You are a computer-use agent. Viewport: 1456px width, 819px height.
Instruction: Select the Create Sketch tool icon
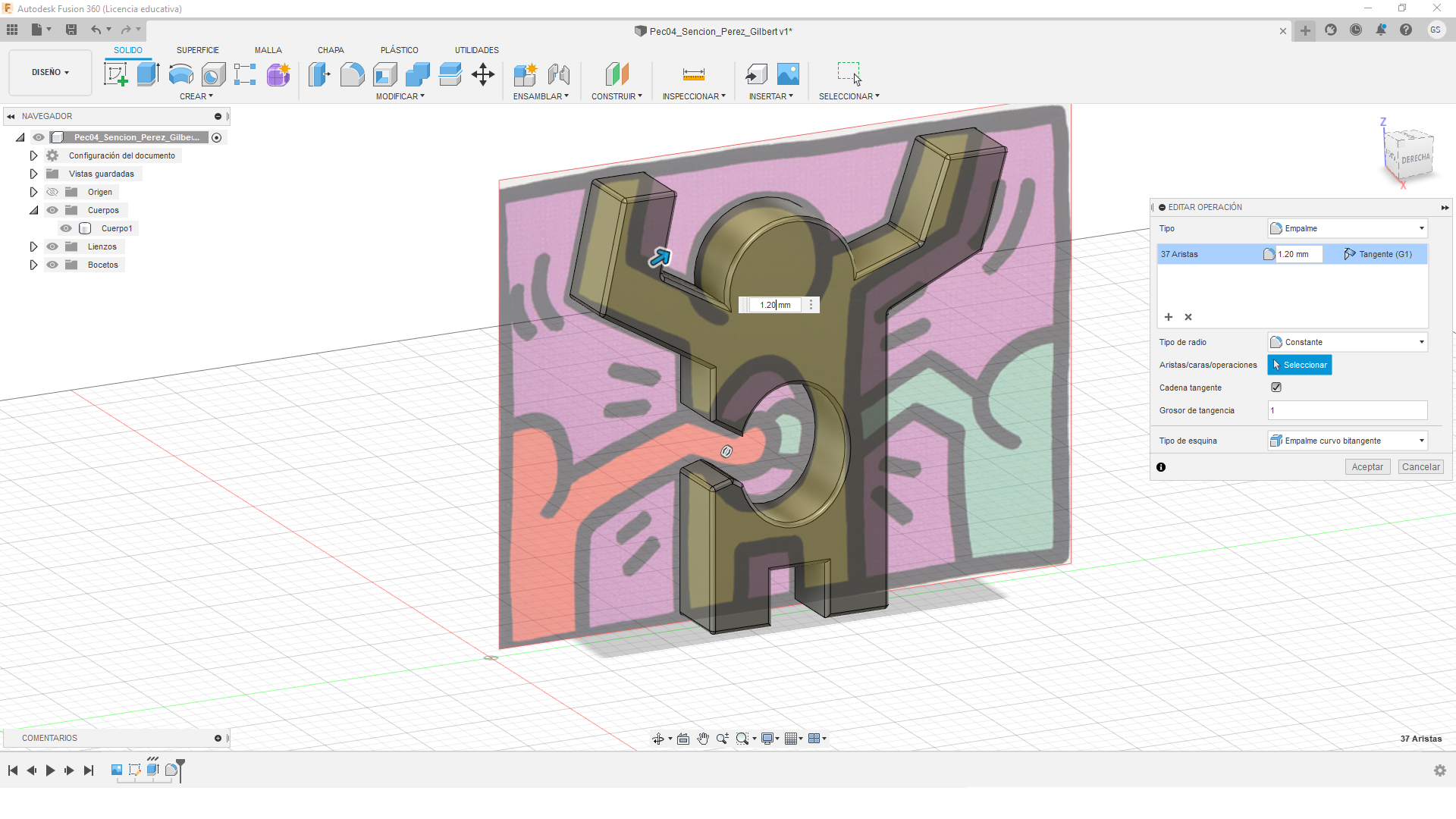pos(115,74)
